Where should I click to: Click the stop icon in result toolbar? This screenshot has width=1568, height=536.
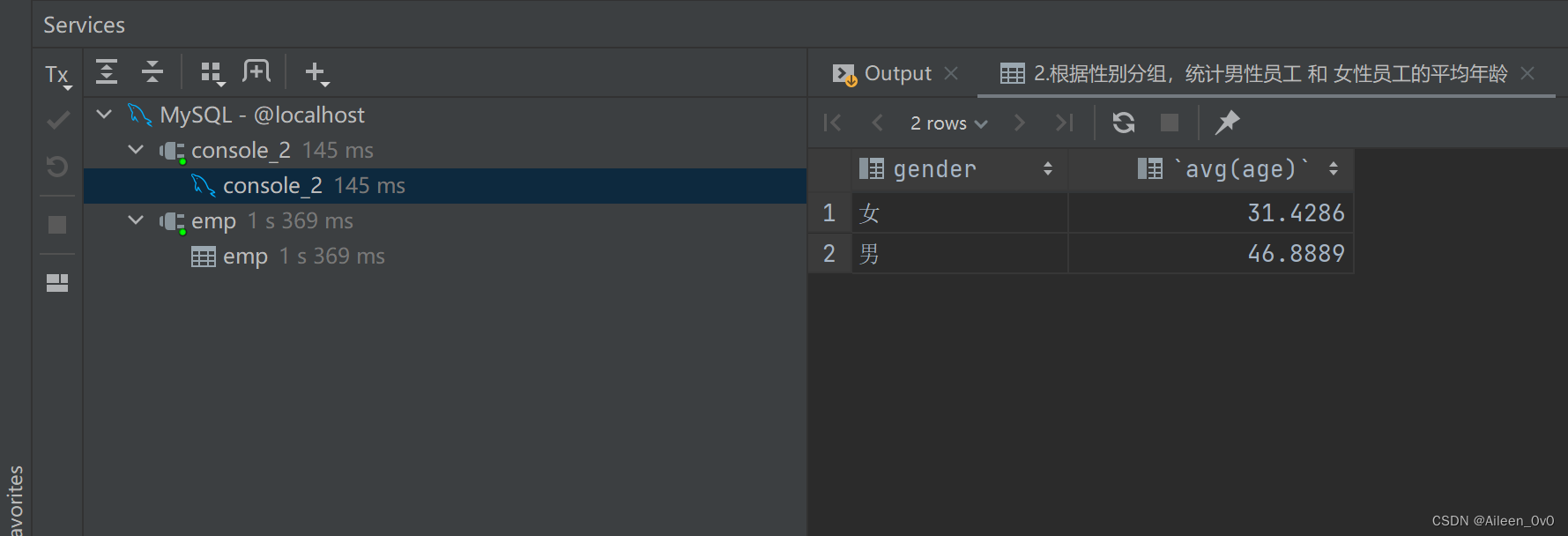(x=1170, y=123)
